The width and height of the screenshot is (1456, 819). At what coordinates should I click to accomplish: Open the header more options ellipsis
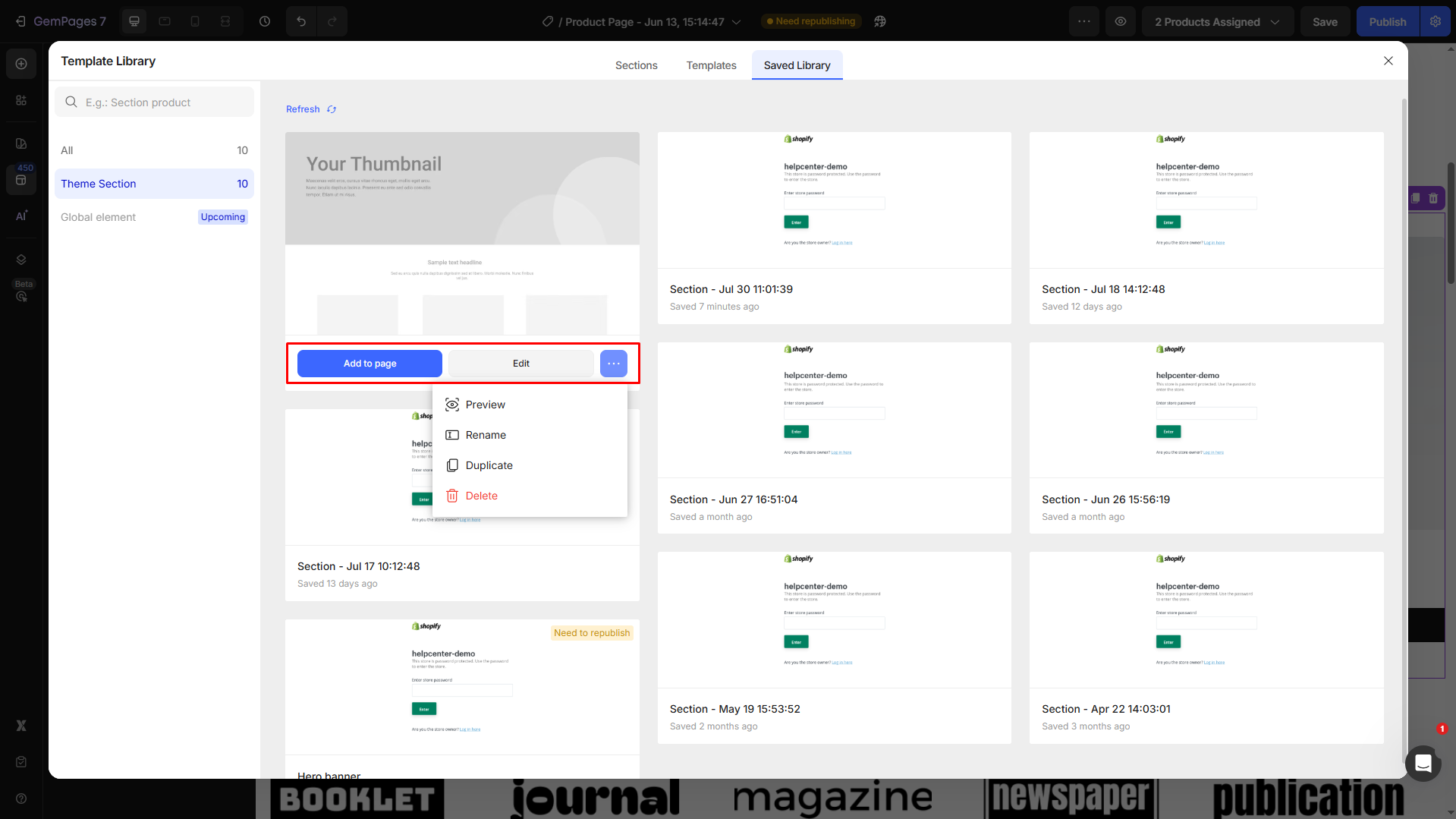click(1084, 21)
